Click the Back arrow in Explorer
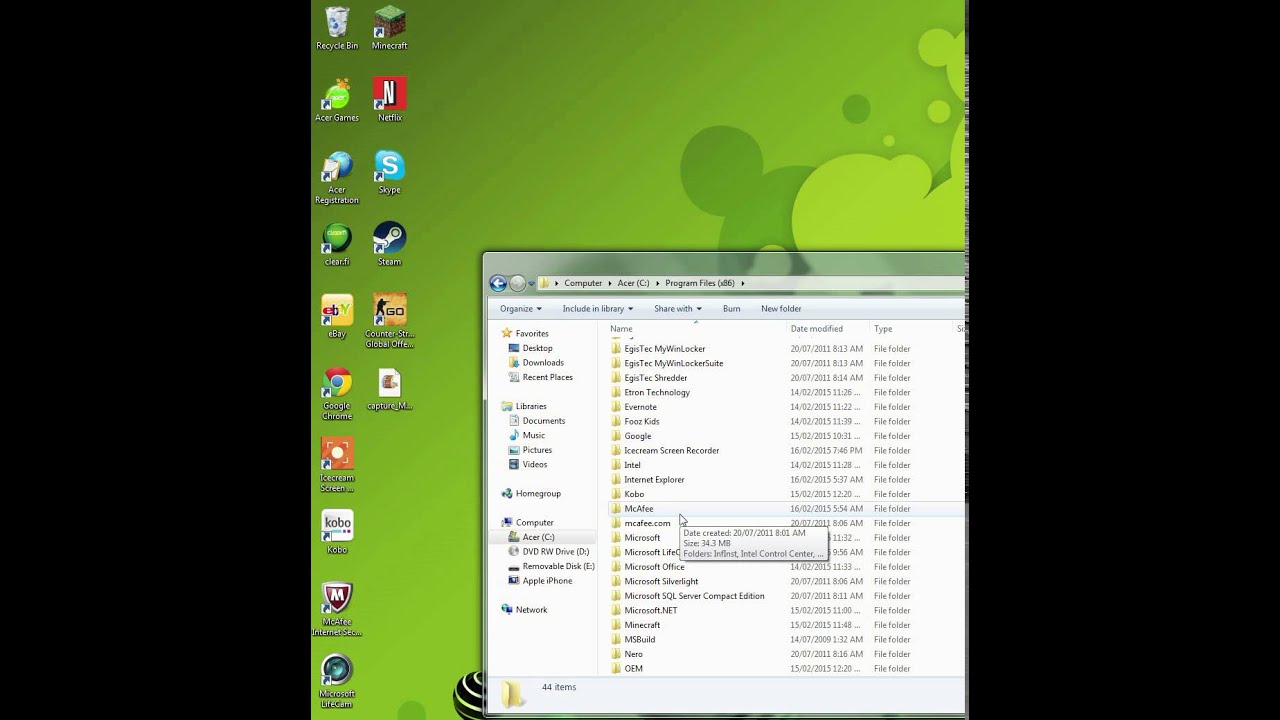The image size is (1280, 720). [x=497, y=283]
